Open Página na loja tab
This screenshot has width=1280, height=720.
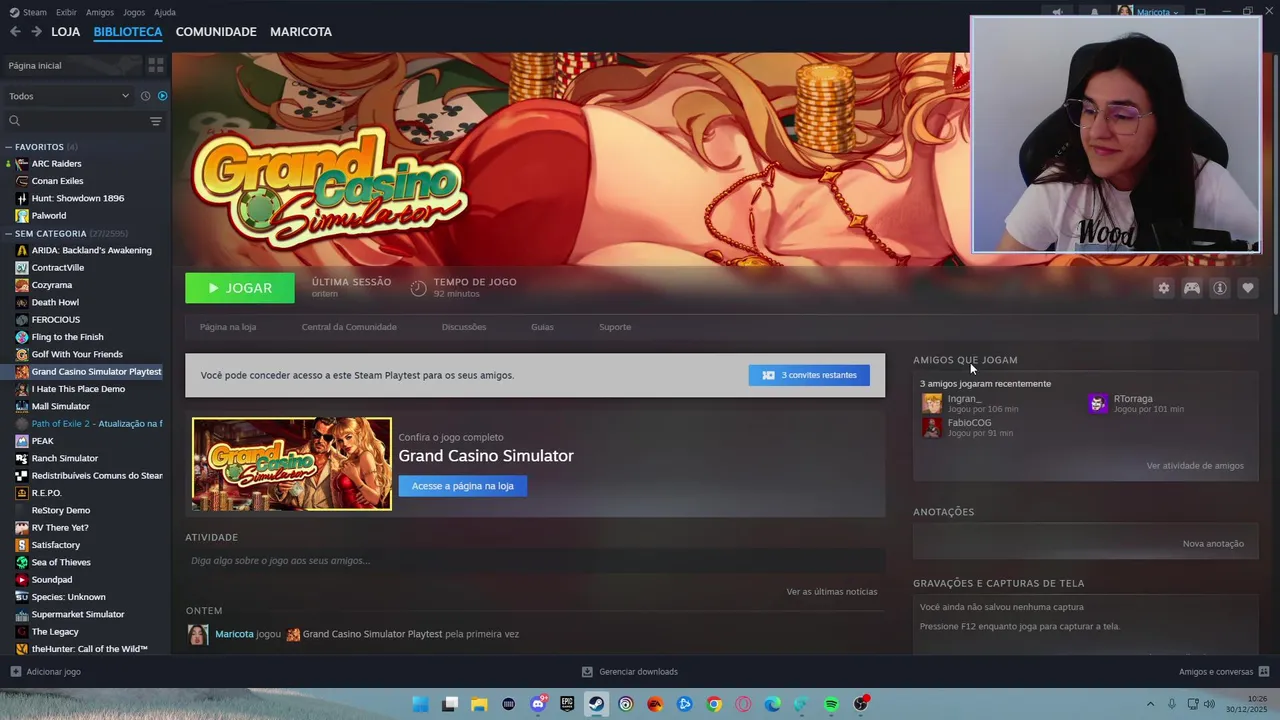[228, 327]
